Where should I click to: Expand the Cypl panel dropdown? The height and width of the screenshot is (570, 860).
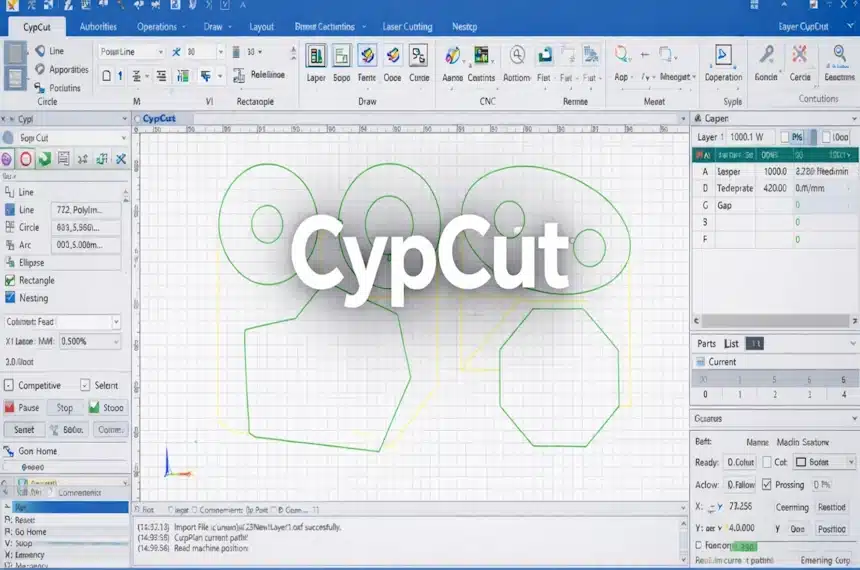(125, 118)
